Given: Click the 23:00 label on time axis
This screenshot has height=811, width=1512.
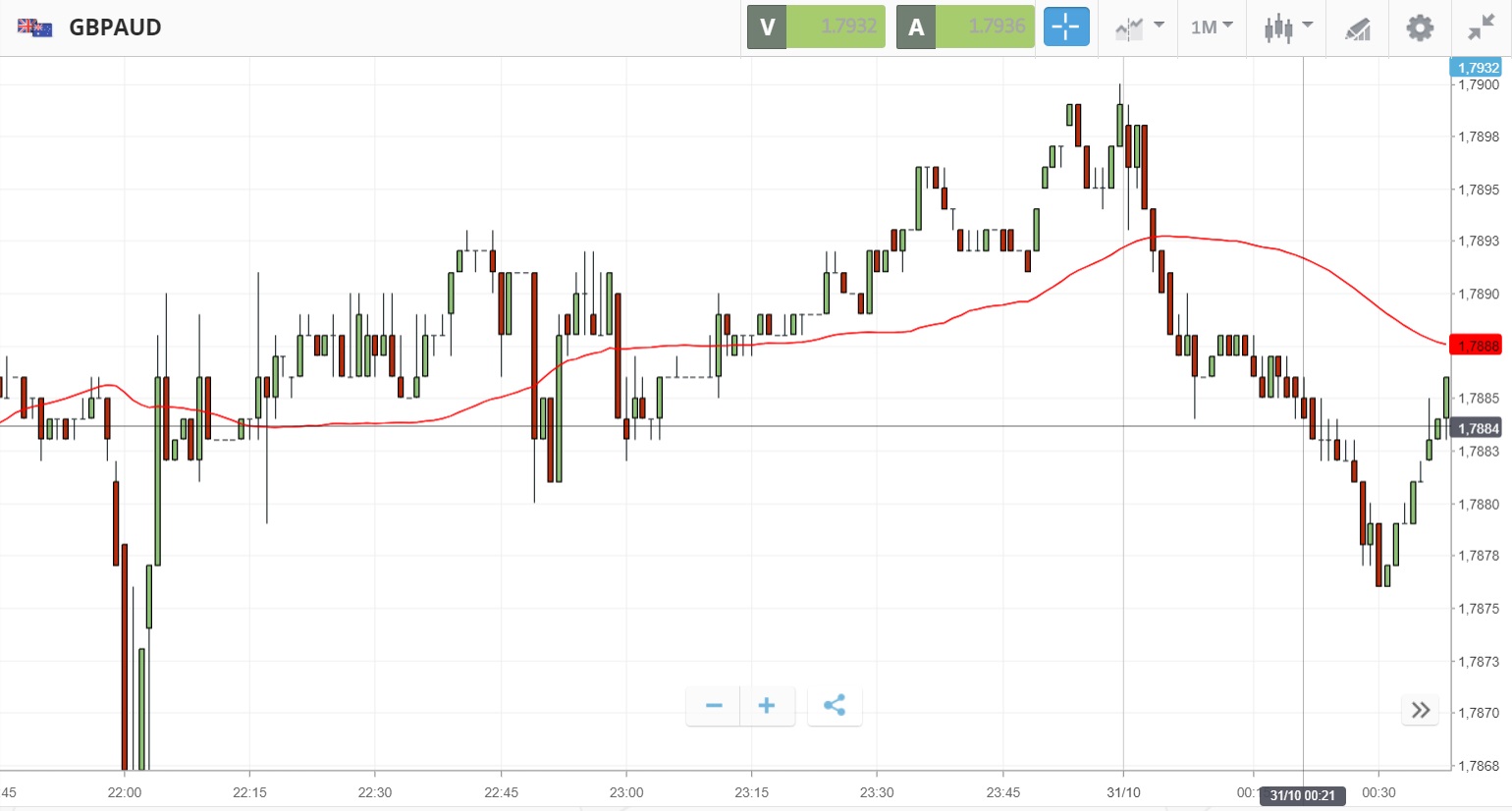Looking at the screenshot, I should (626, 792).
